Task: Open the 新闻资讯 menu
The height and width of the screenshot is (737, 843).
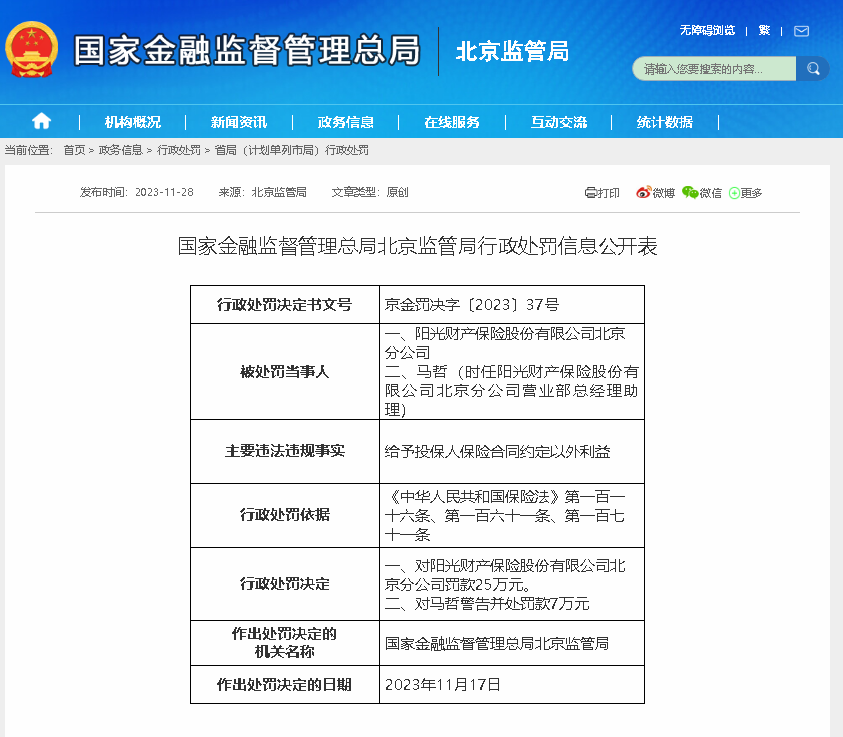Action: [239, 122]
